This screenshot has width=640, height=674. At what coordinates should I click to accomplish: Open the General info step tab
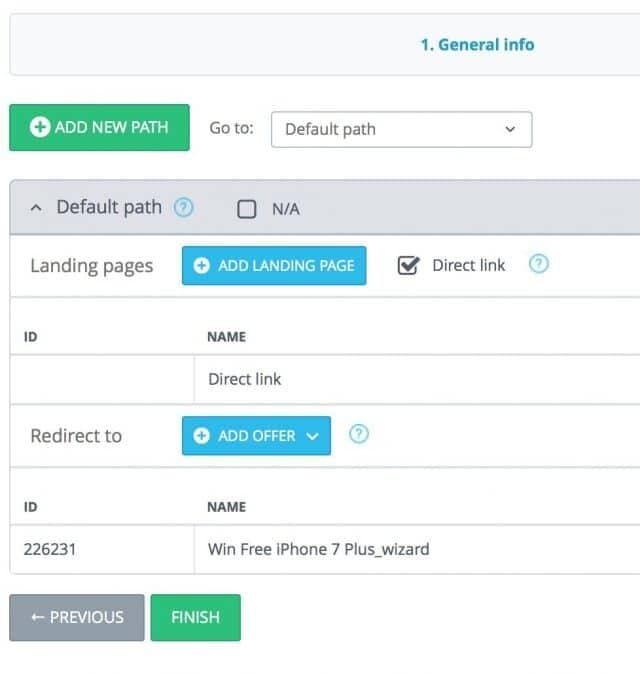(x=477, y=45)
